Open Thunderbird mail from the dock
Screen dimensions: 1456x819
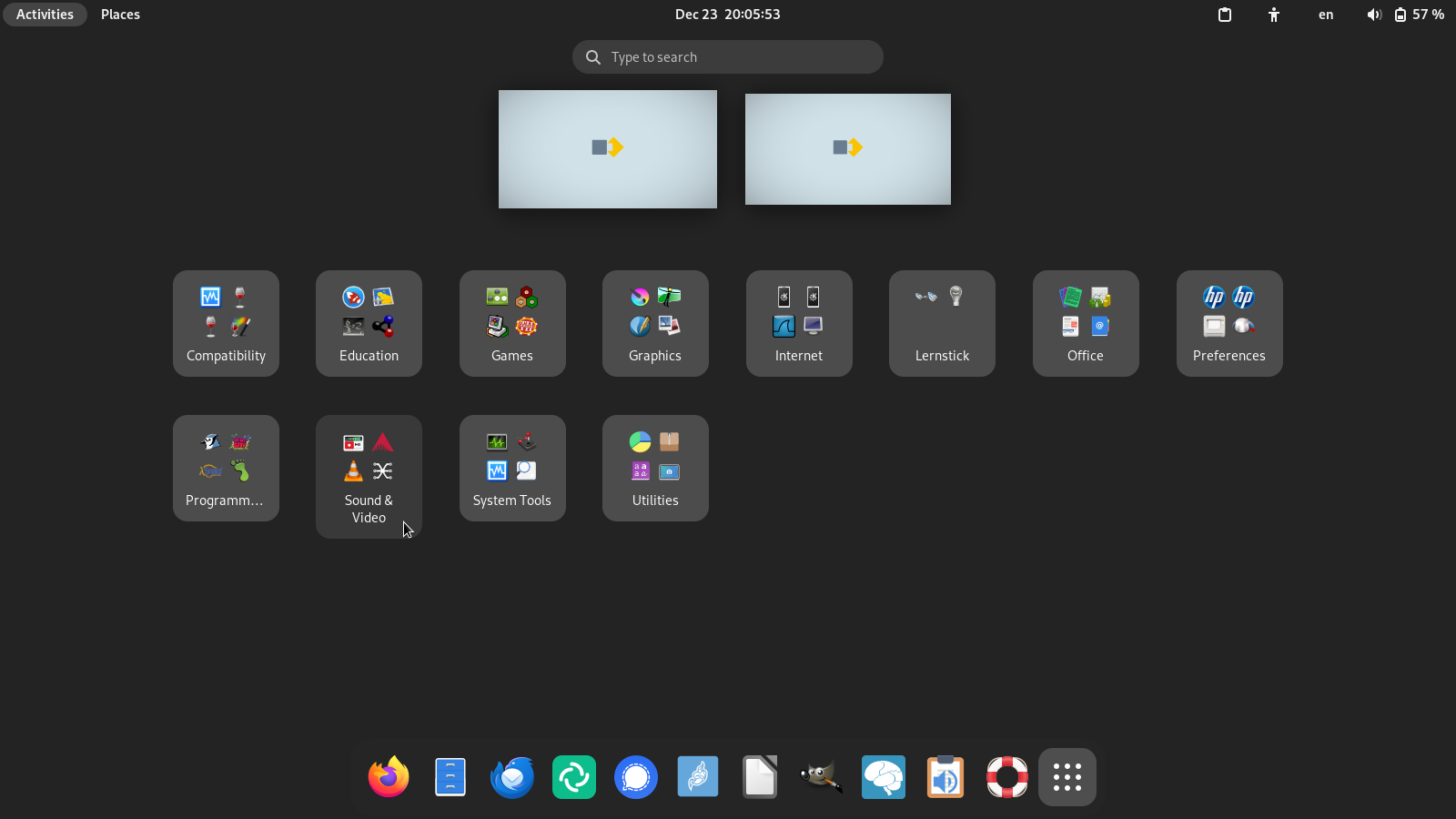(x=512, y=777)
